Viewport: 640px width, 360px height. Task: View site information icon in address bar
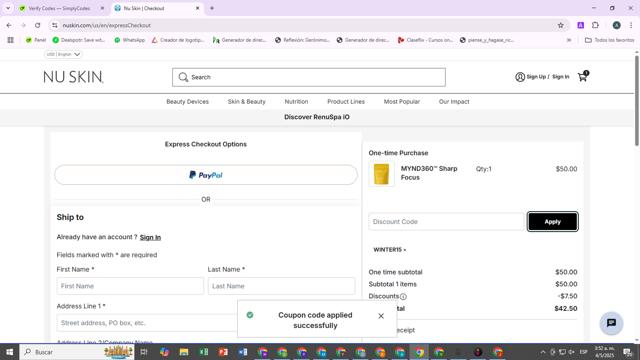[55, 25]
